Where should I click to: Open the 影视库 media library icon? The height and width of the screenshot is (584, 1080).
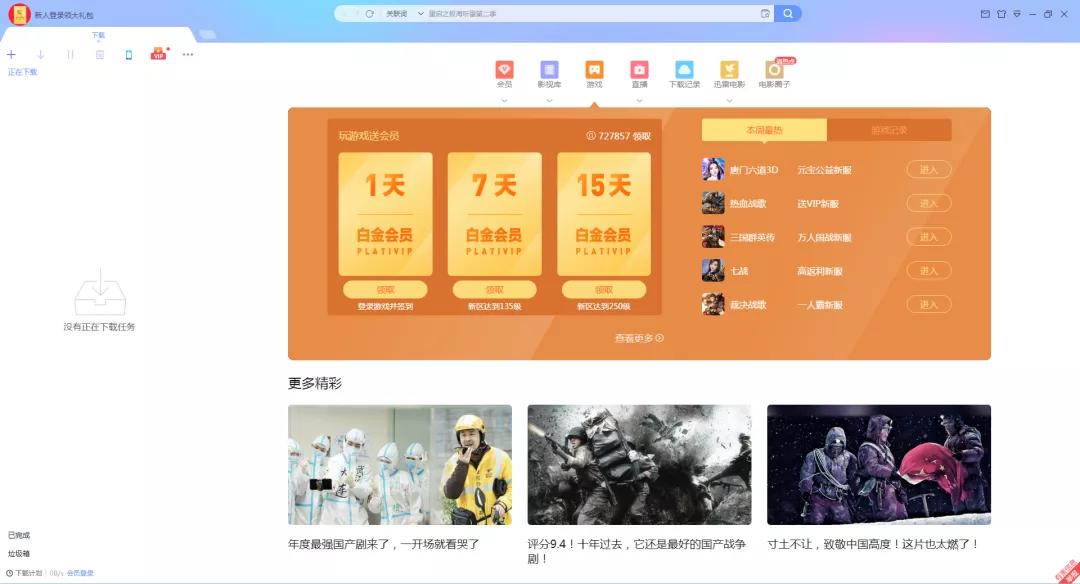point(549,70)
